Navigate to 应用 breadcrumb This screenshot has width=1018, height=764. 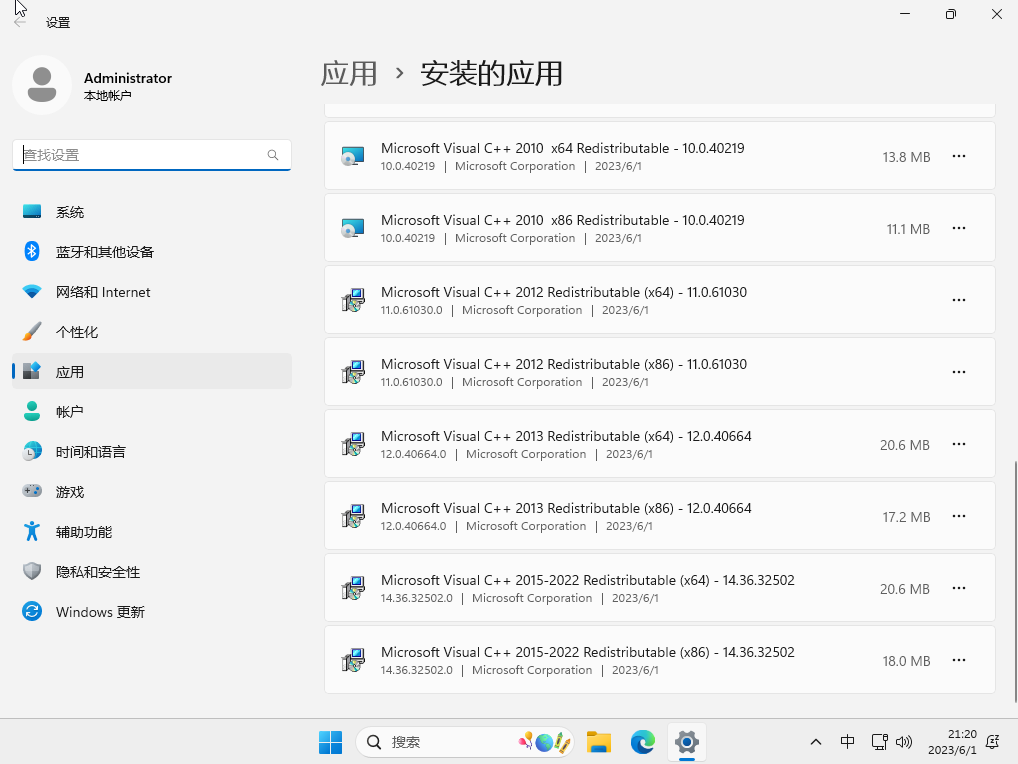pyautogui.click(x=349, y=73)
